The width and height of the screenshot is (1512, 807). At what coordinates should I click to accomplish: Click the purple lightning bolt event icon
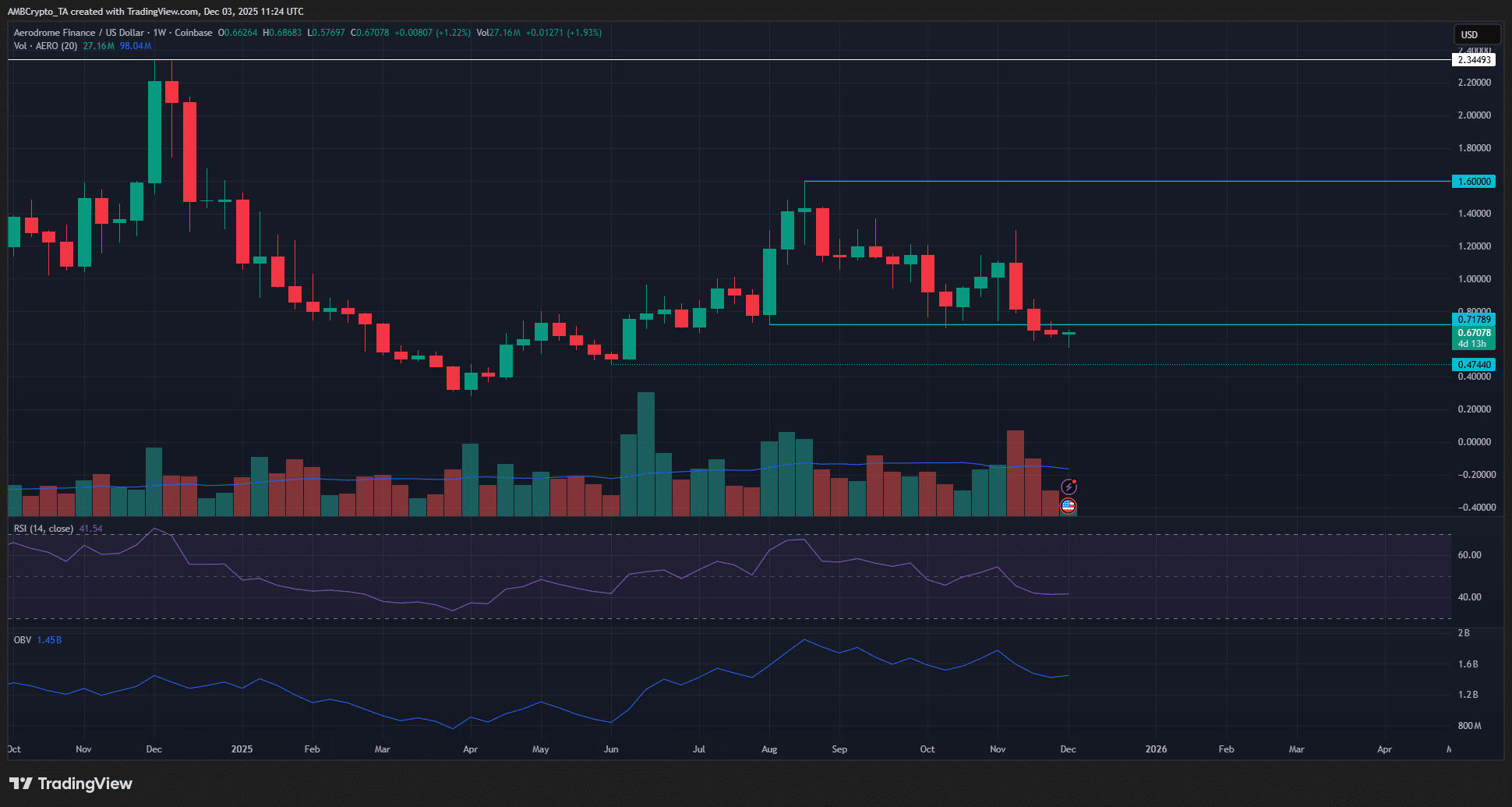[1069, 487]
